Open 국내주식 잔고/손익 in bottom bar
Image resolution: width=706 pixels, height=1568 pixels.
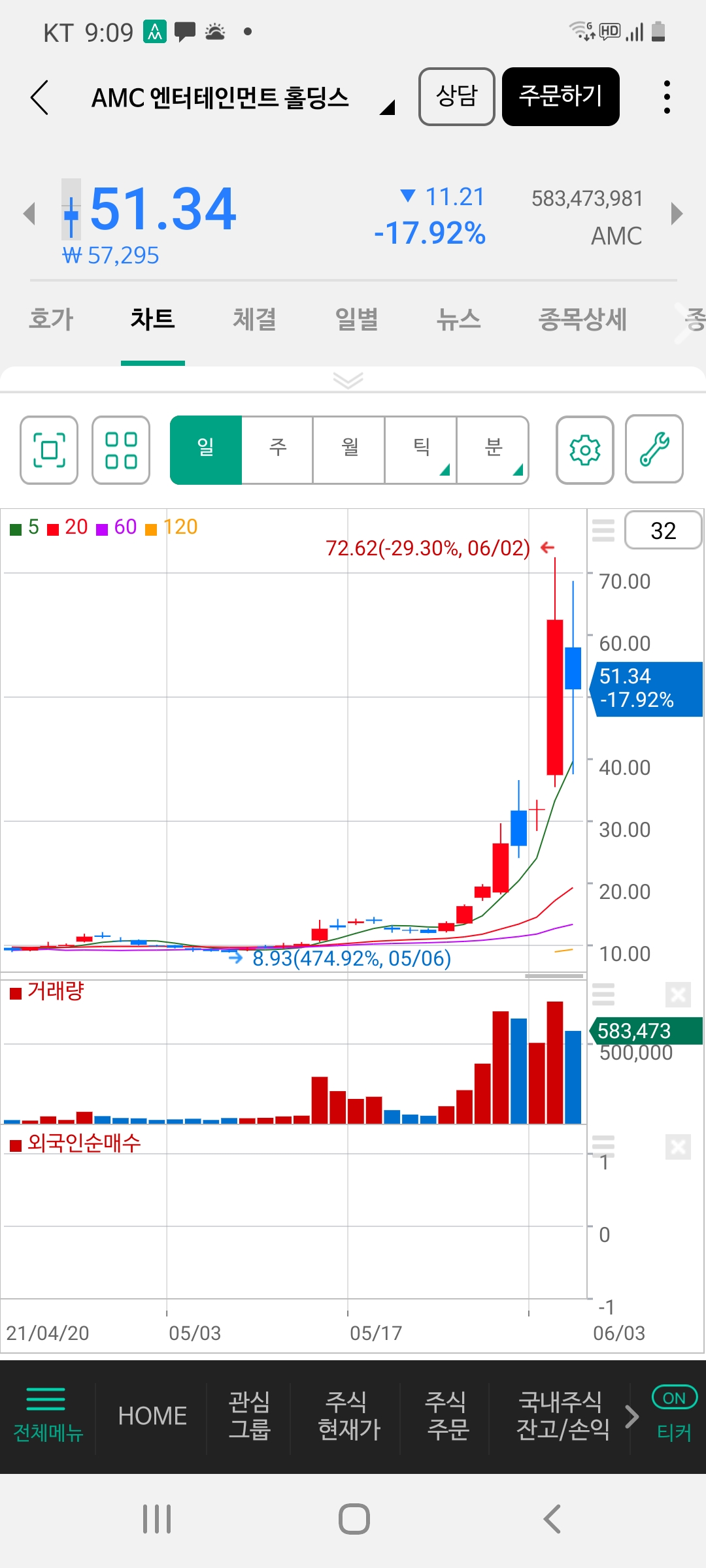(563, 1416)
